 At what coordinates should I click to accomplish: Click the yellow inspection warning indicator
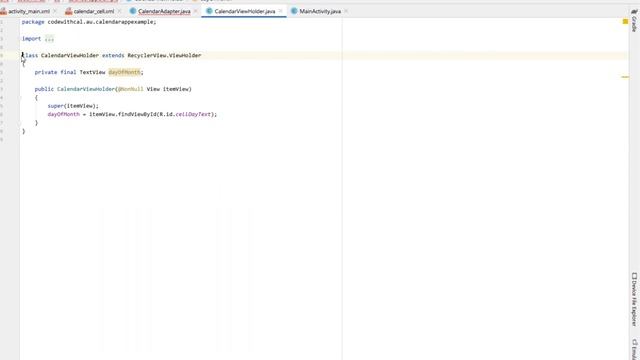(625, 22)
